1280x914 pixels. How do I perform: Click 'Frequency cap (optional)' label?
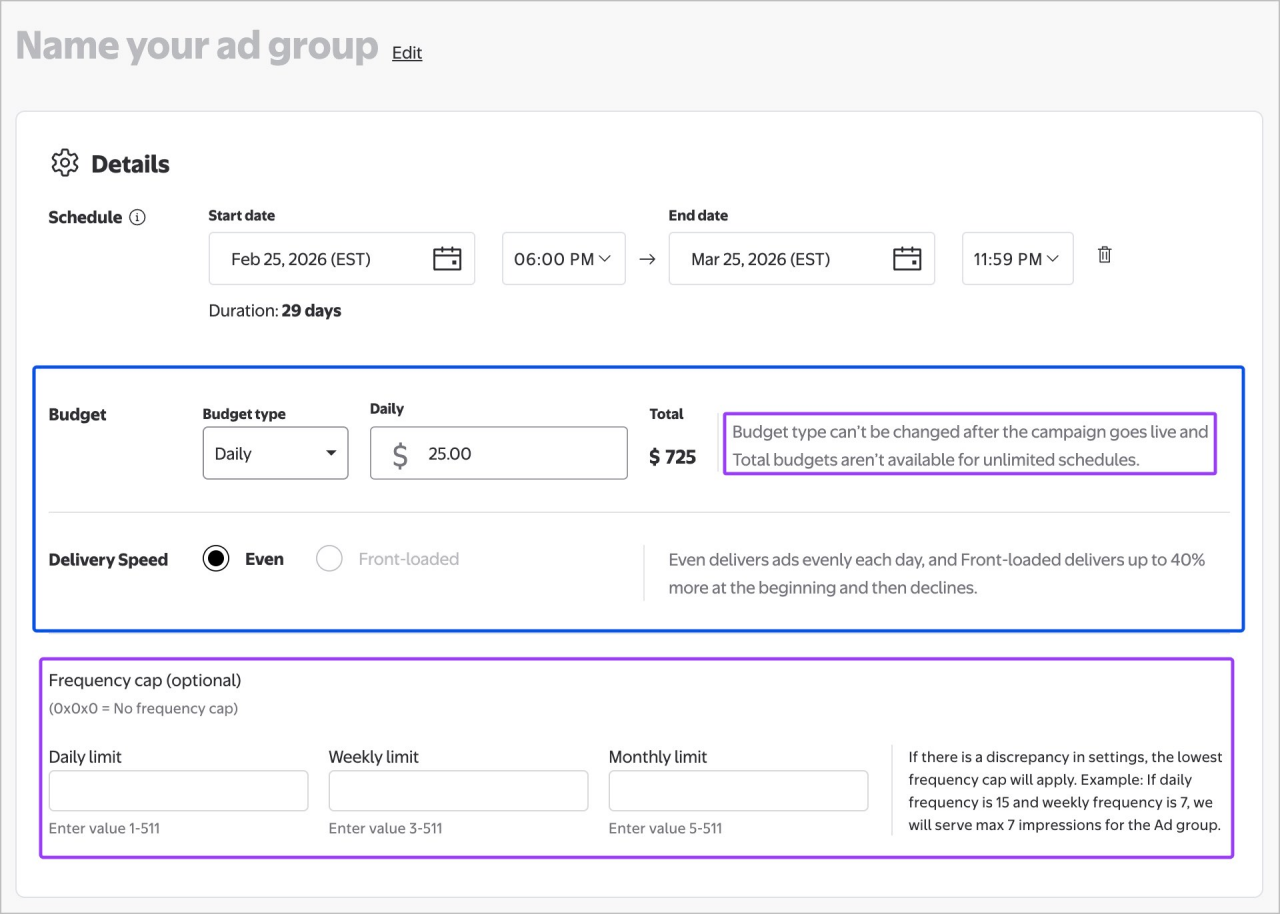145,680
